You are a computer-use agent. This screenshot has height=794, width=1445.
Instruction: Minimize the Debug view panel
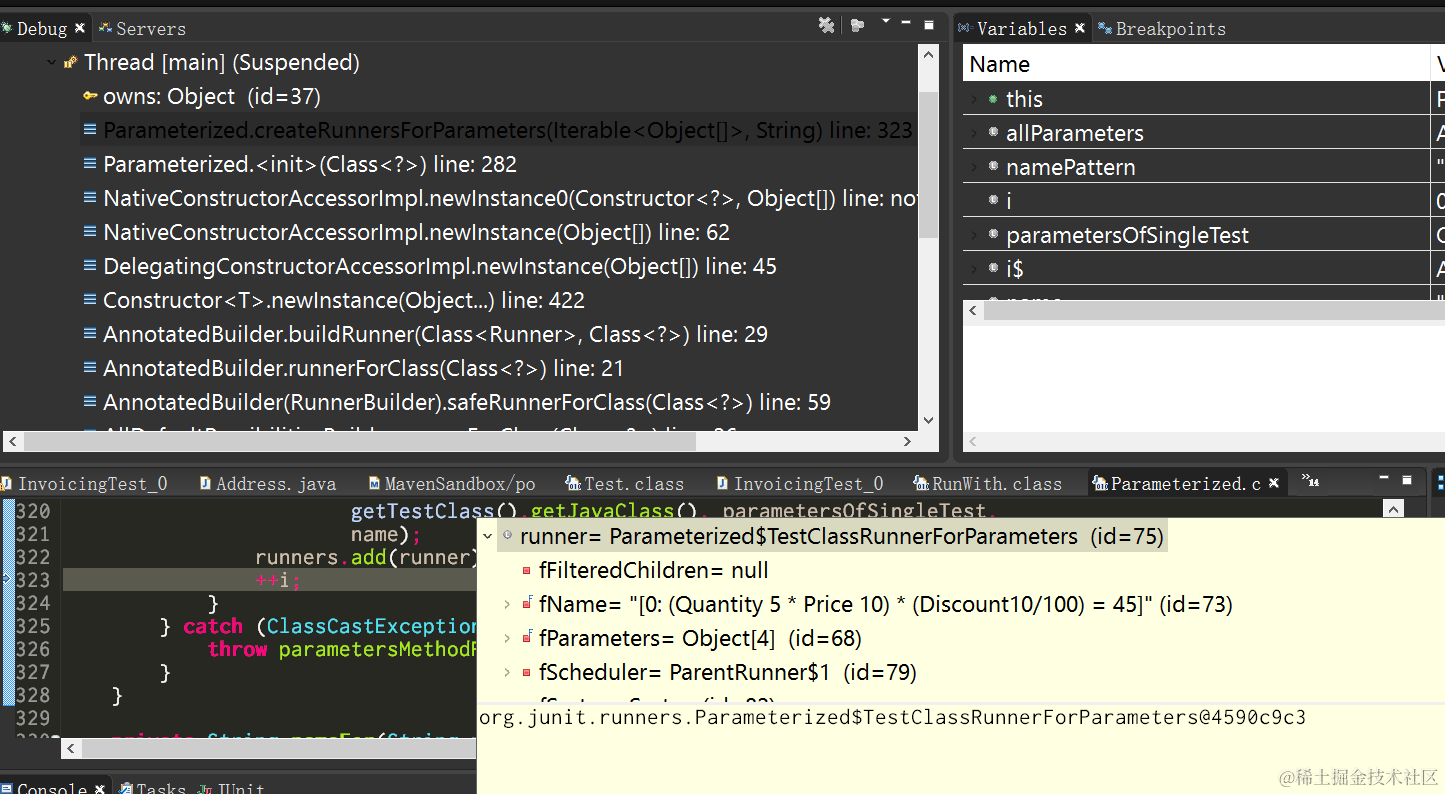click(906, 22)
